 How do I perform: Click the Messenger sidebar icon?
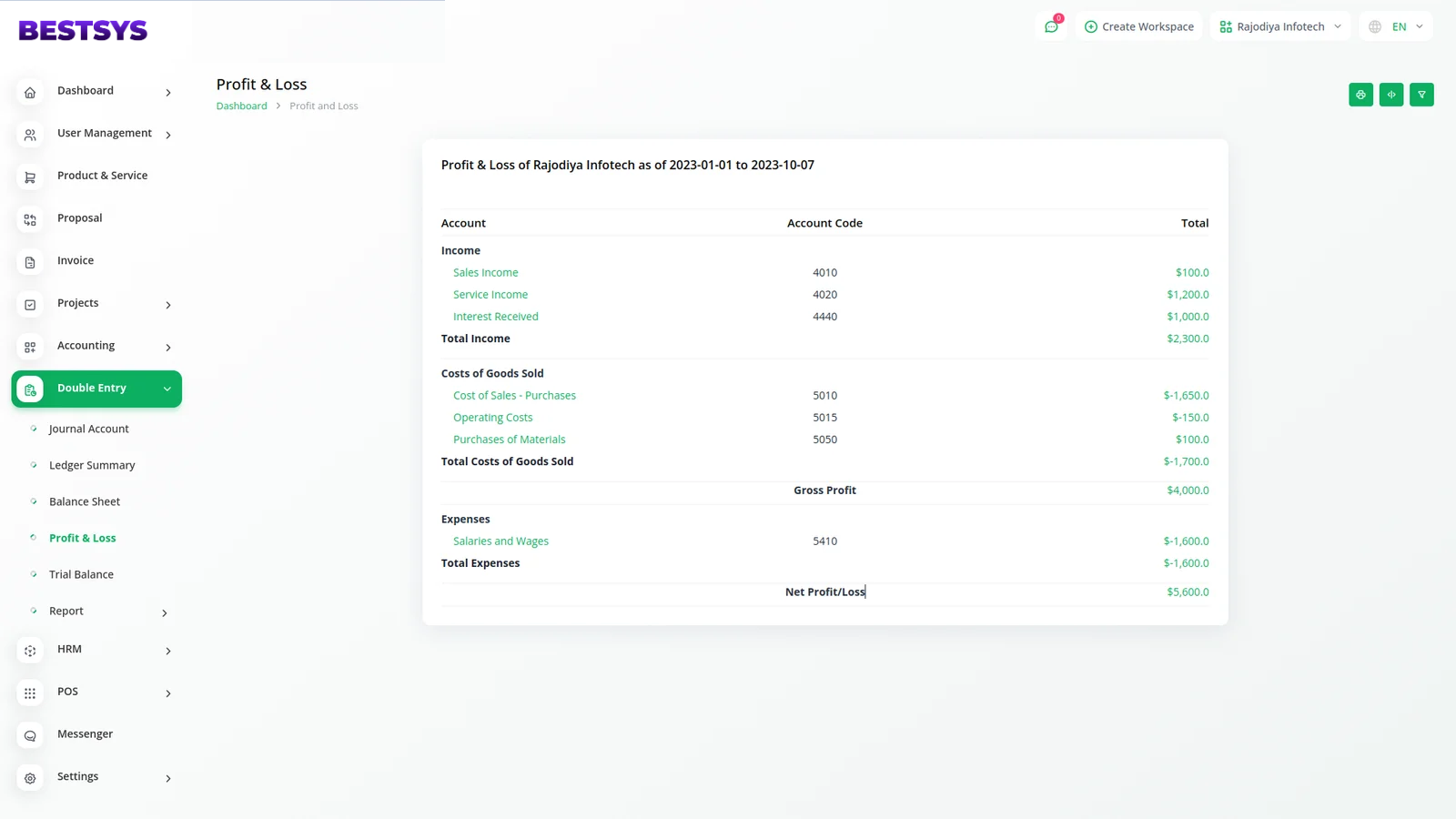[30, 735]
